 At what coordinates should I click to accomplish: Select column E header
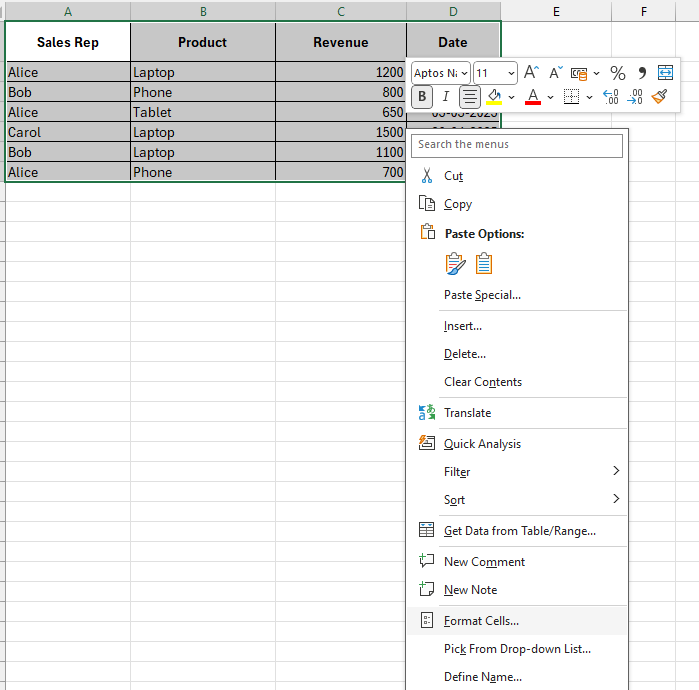click(x=556, y=11)
